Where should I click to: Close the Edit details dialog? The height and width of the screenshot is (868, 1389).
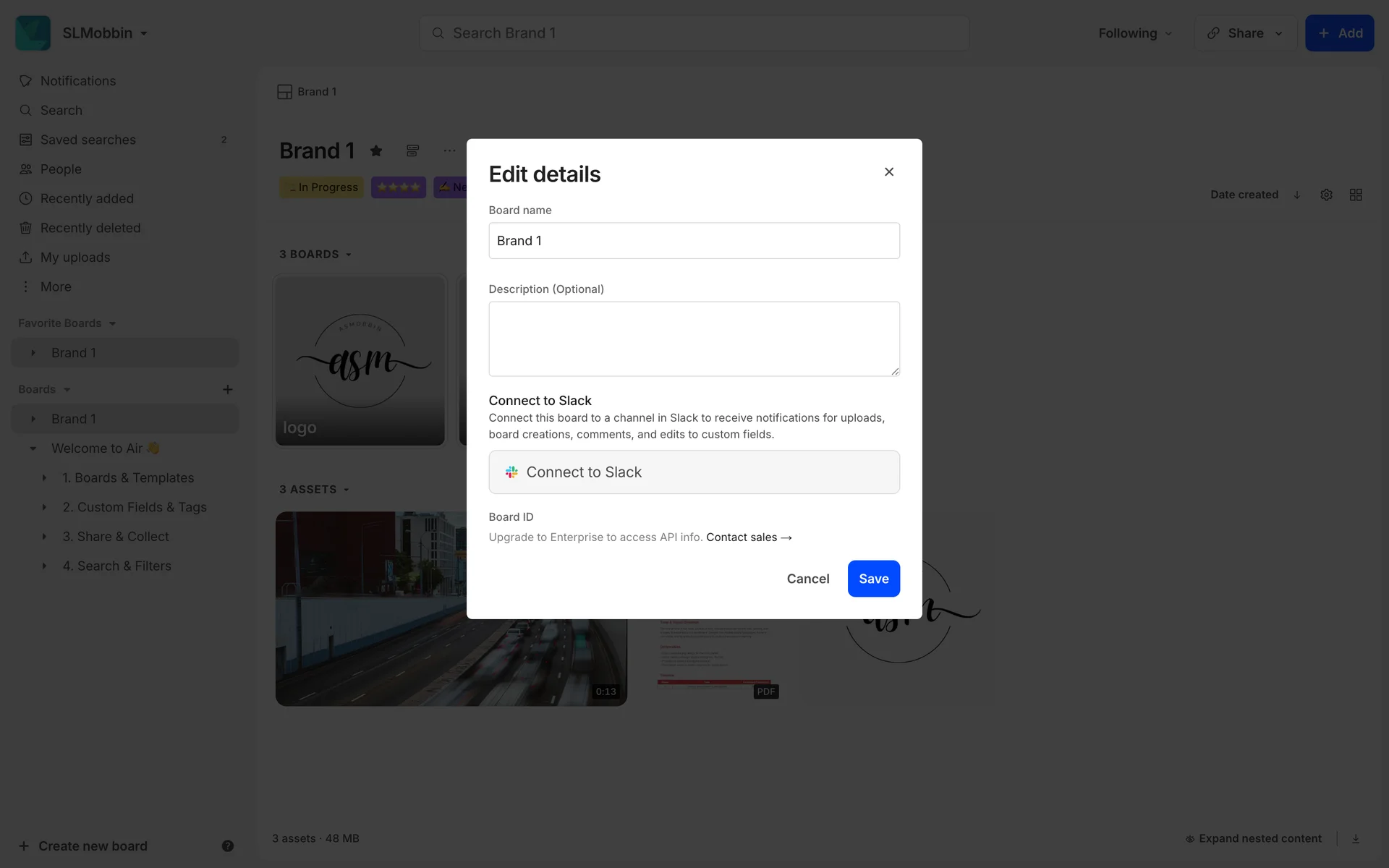tap(889, 171)
